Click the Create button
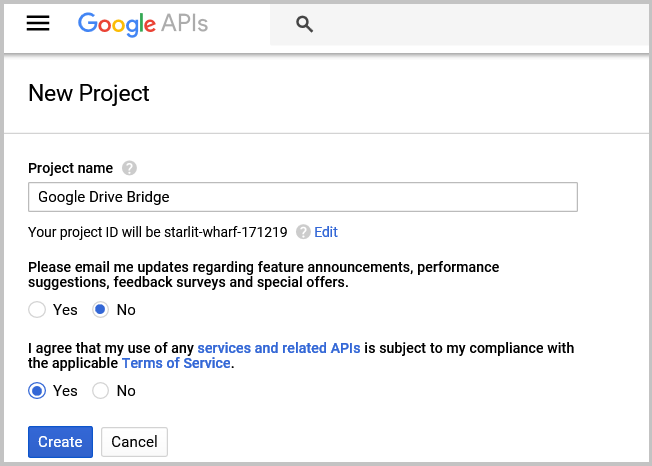This screenshot has height=466, width=652. pos(60,442)
